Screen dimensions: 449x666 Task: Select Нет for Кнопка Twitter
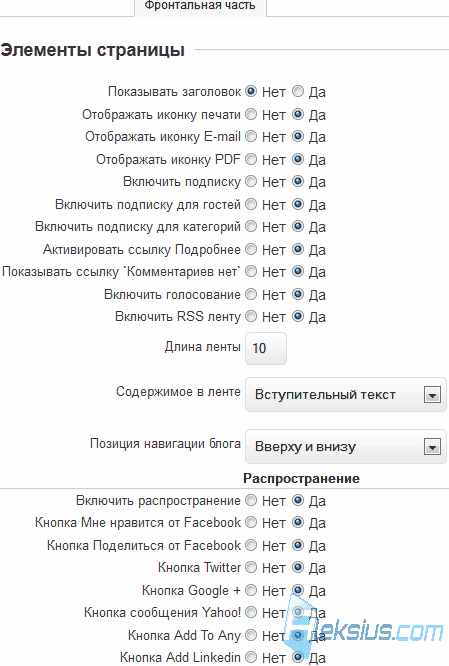(x=251, y=567)
